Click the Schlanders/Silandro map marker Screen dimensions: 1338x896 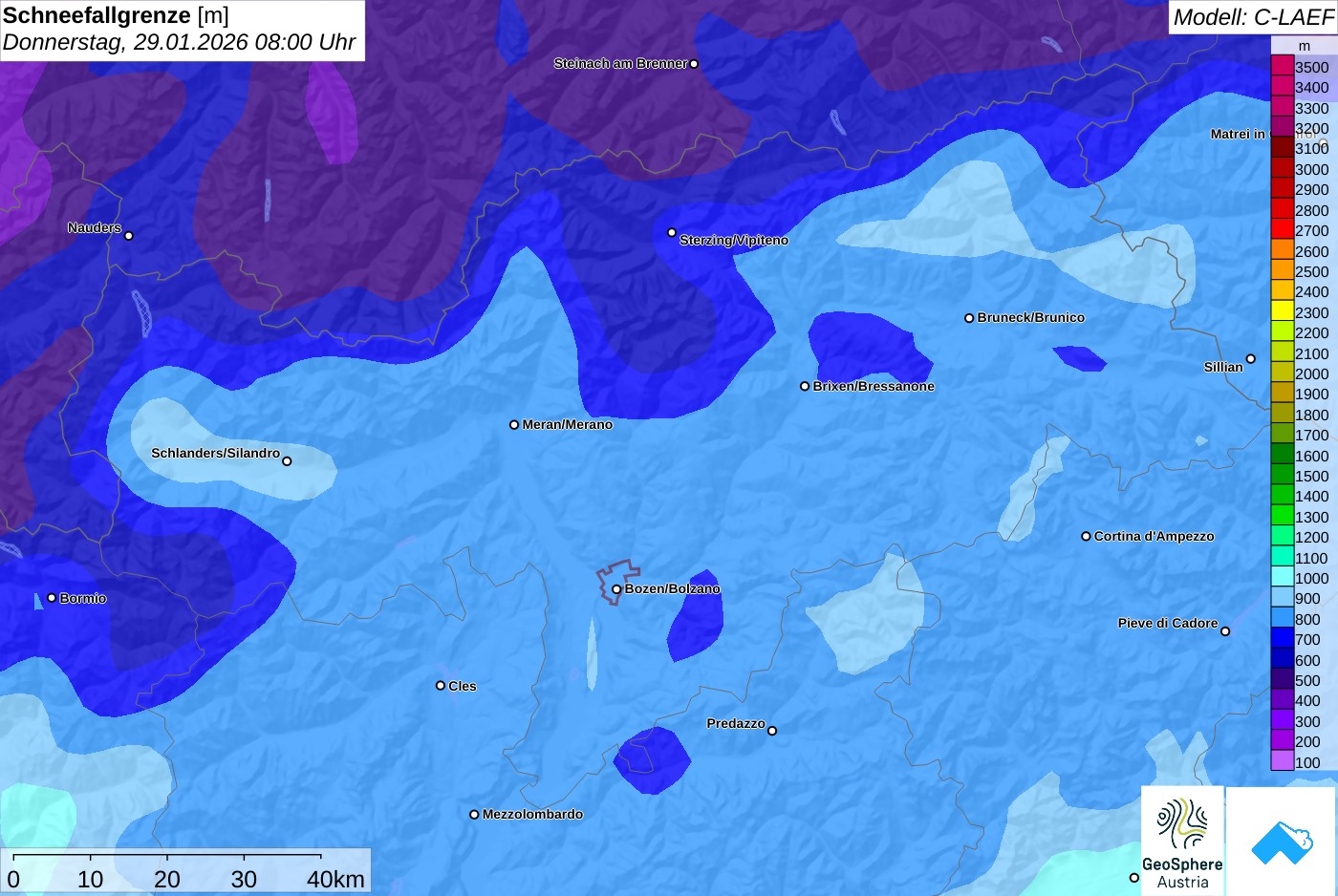point(287,461)
